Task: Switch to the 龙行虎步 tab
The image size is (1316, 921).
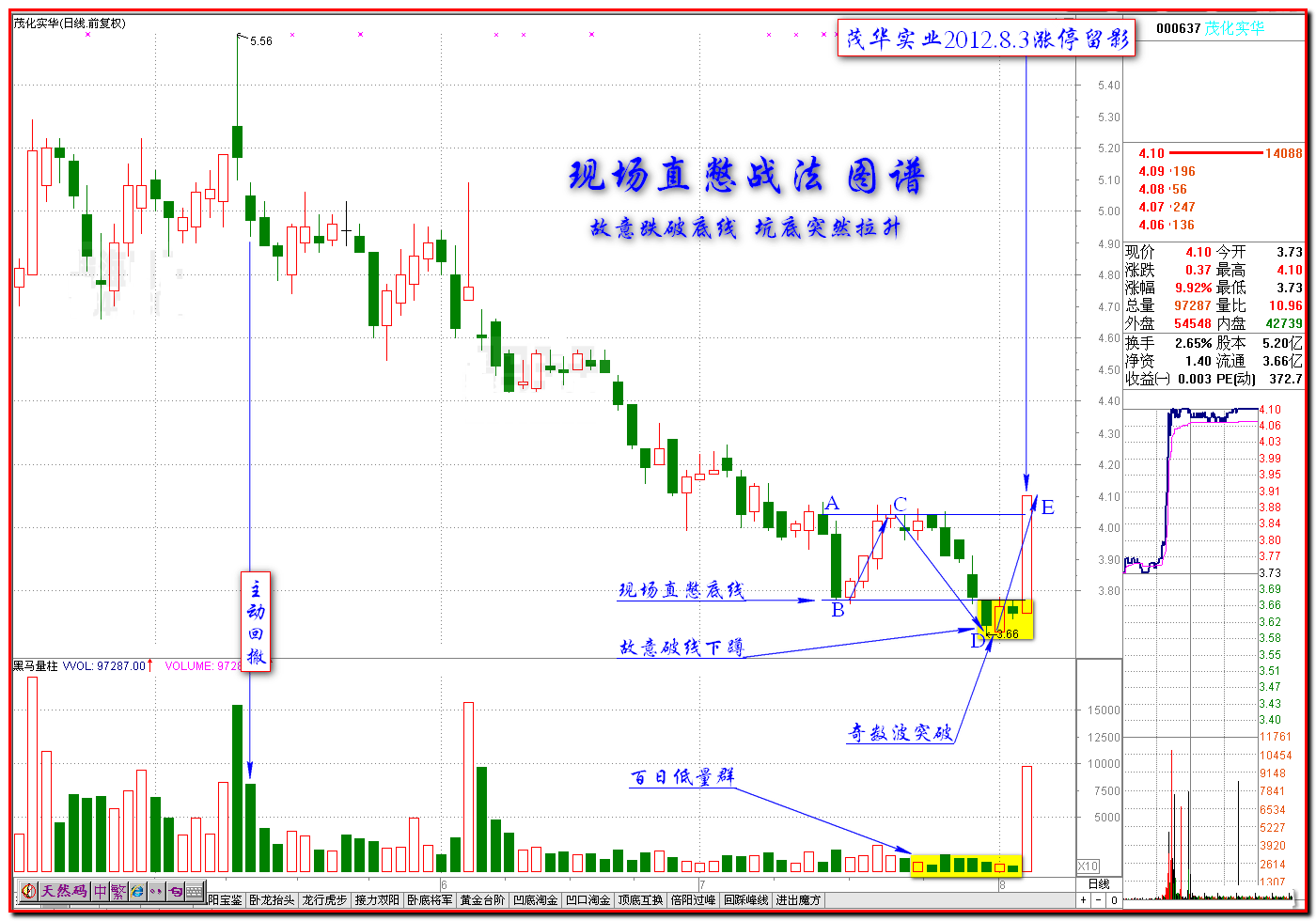Action: click(x=324, y=900)
